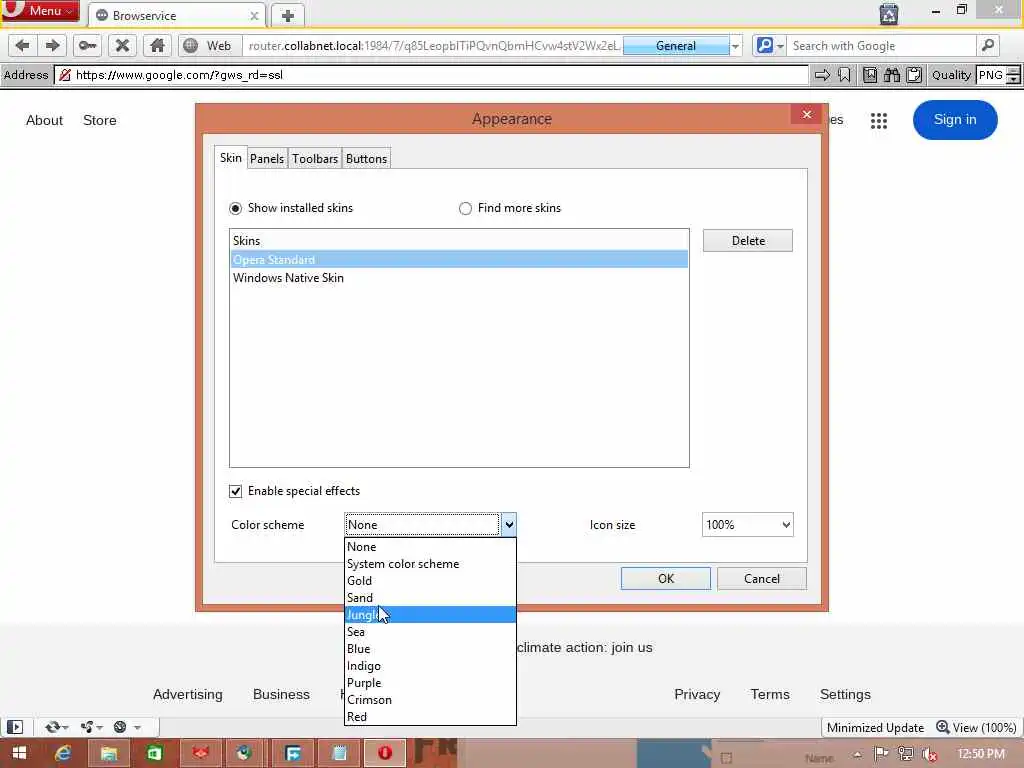Choose System color scheme option

tap(430, 564)
